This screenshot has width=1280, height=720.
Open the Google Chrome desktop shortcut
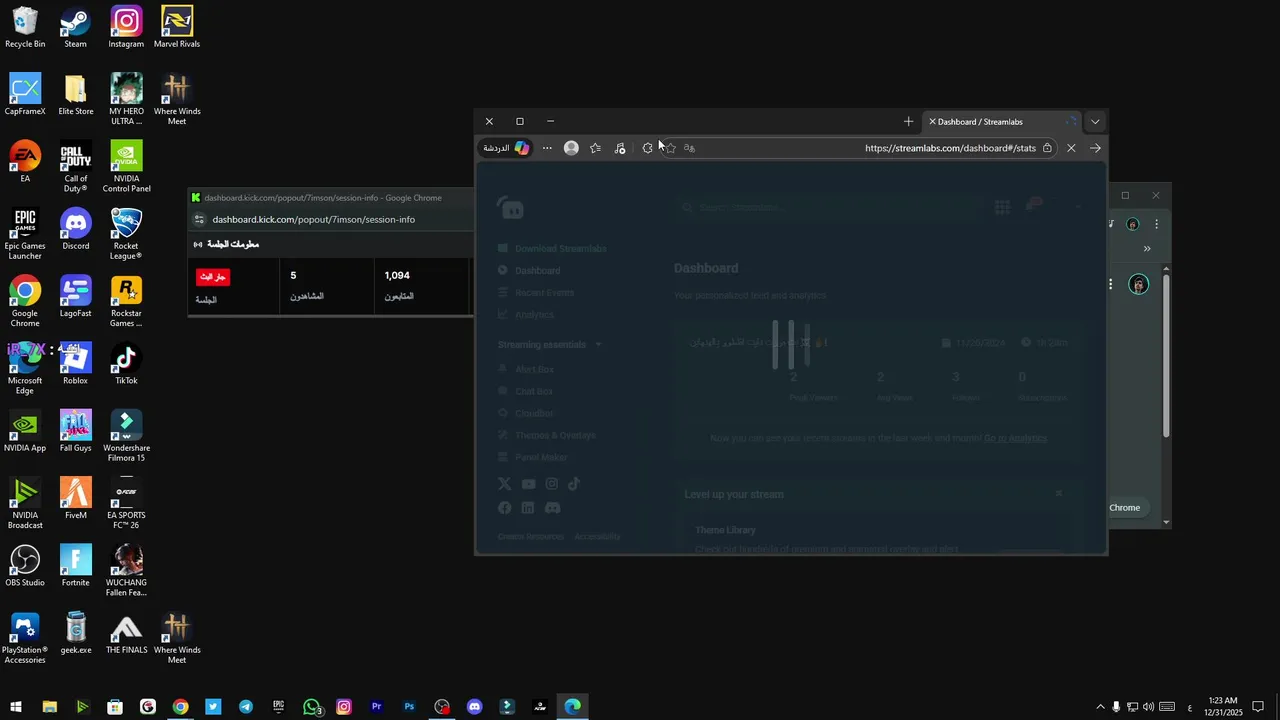(x=25, y=300)
